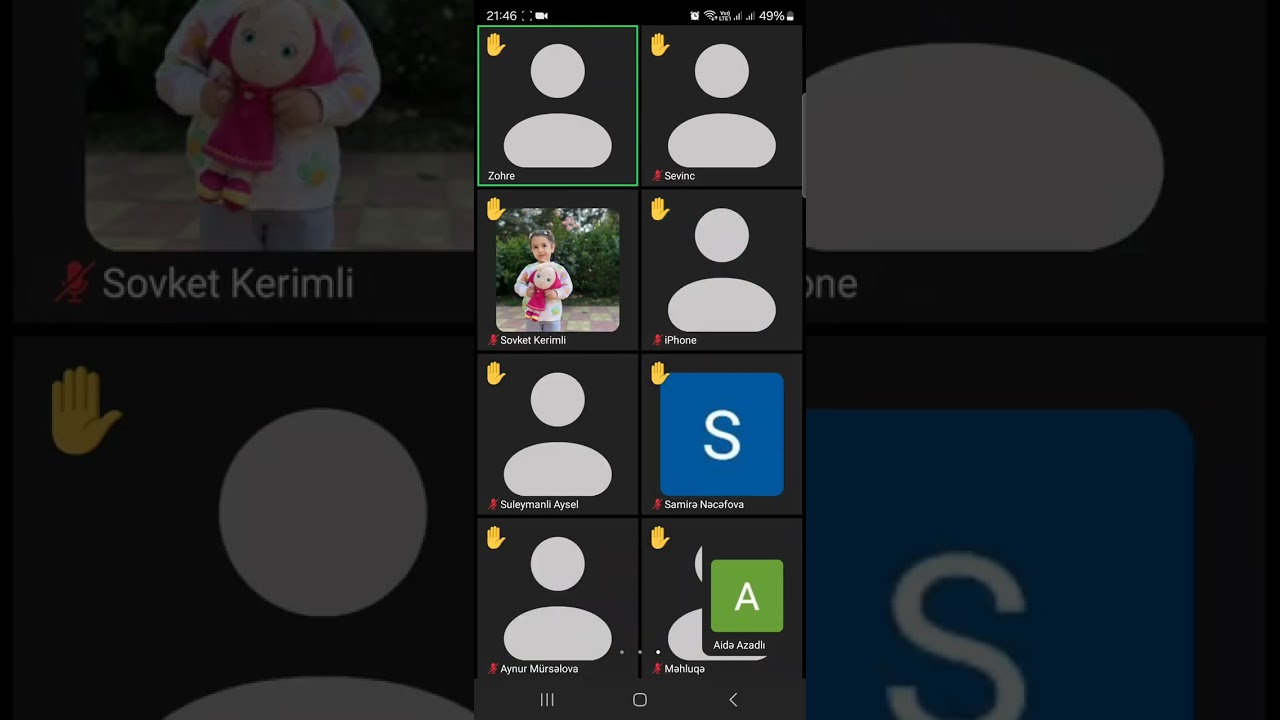Tap the Android recent apps button

point(547,700)
